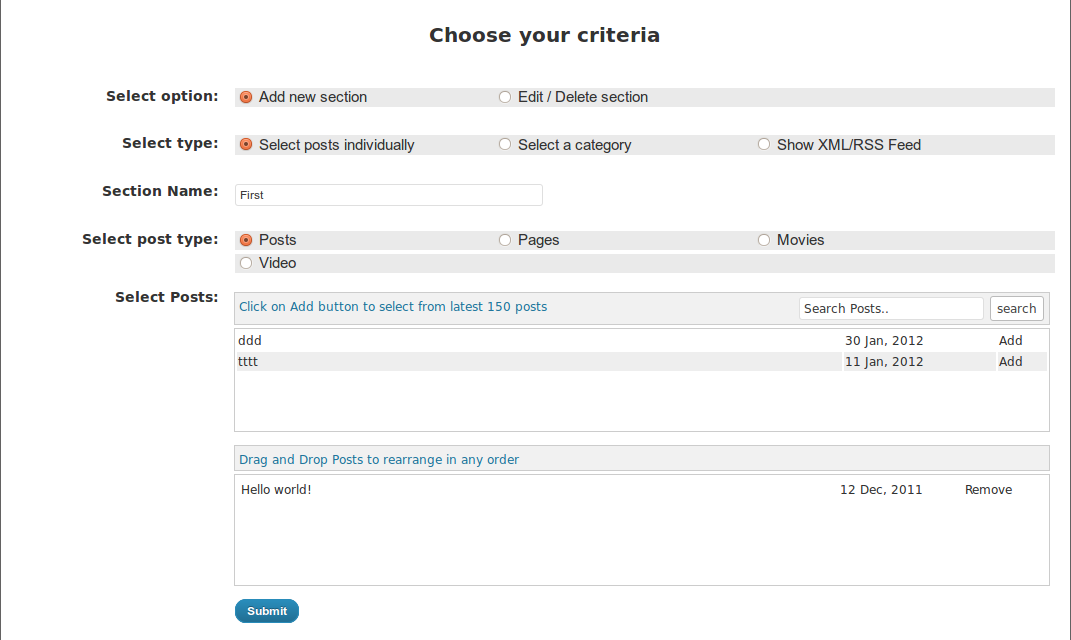Click the Submit button
1071x640 pixels.
pyautogui.click(x=266, y=611)
